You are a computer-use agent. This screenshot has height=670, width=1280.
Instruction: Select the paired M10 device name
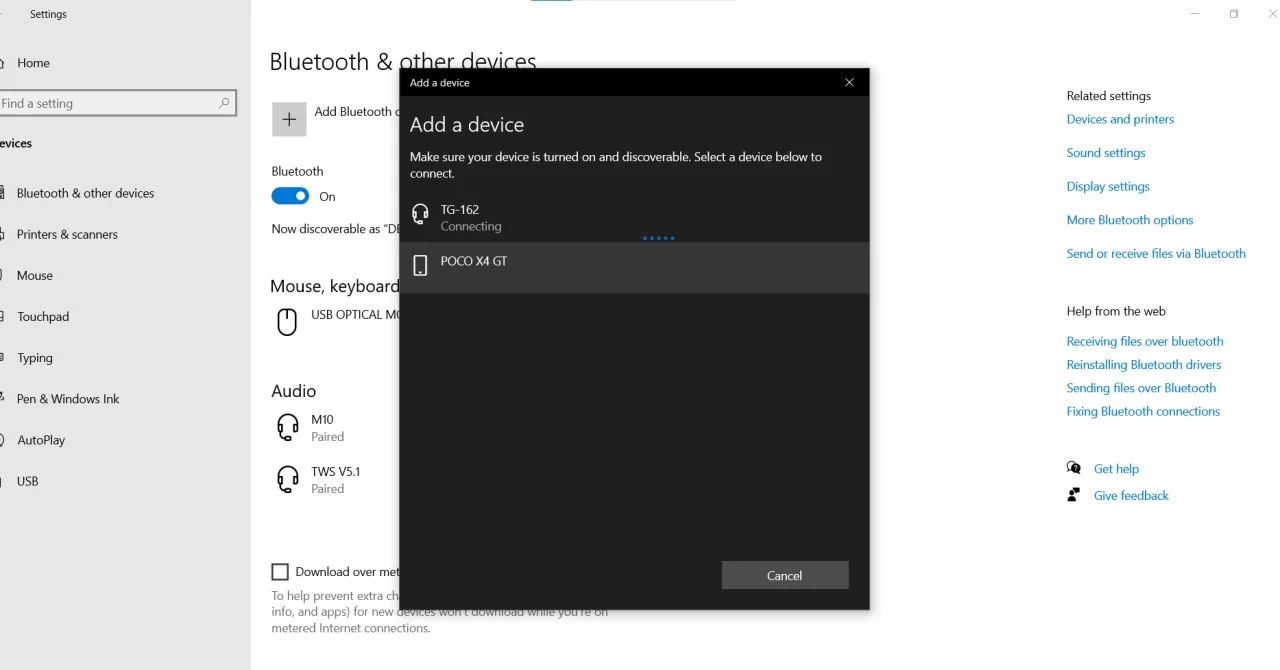click(322, 420)
